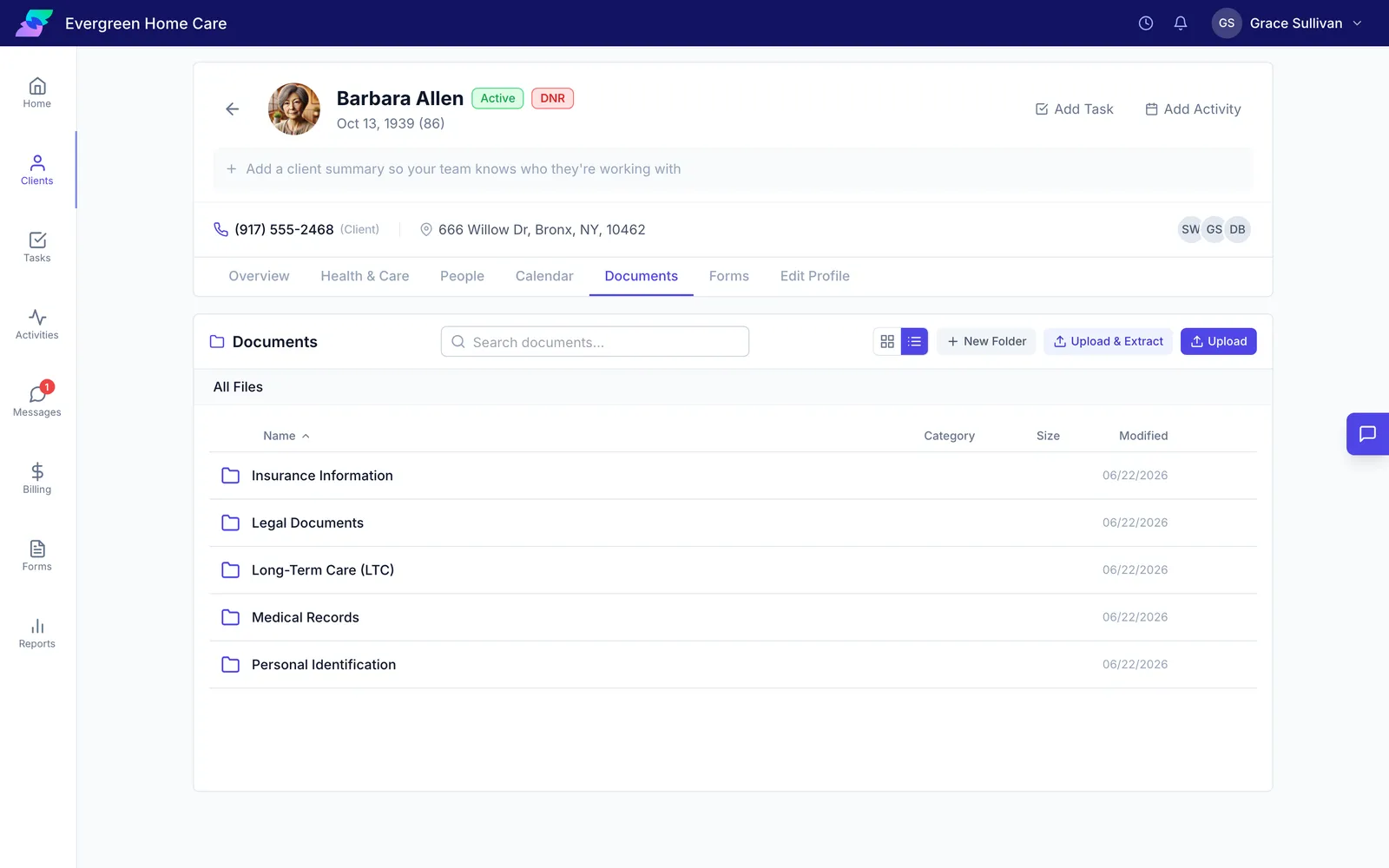Click the Add Task button
1389x868 pixels.
point(1074,109)
